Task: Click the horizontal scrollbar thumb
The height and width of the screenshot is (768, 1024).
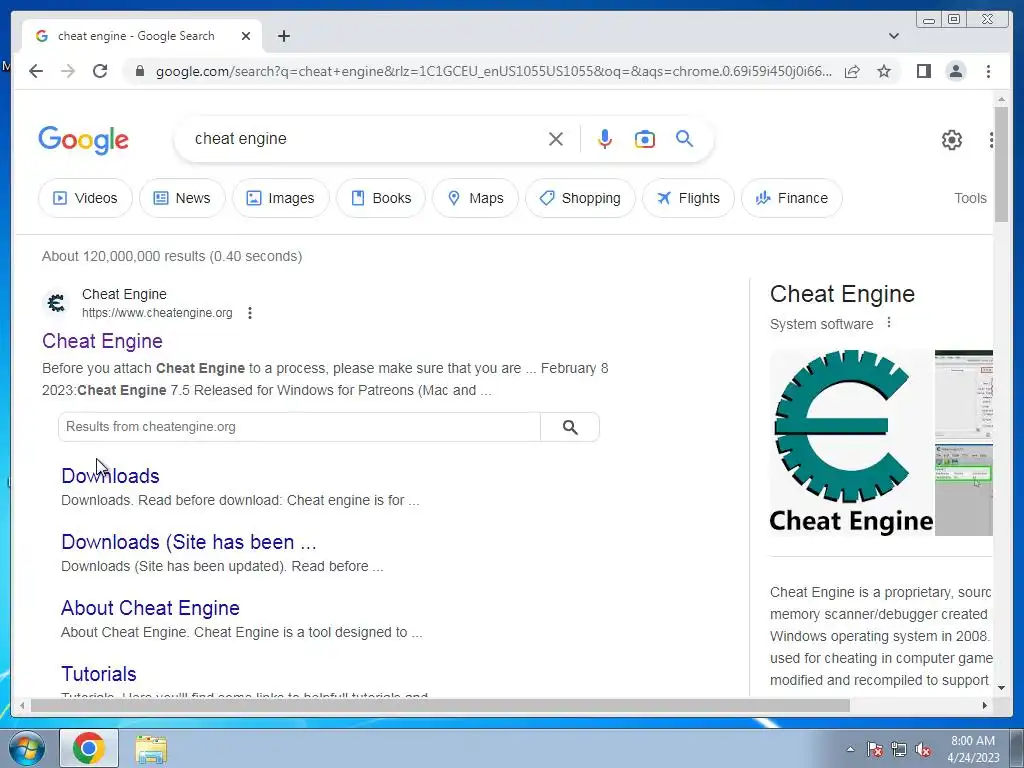Action: coord(440,705)
